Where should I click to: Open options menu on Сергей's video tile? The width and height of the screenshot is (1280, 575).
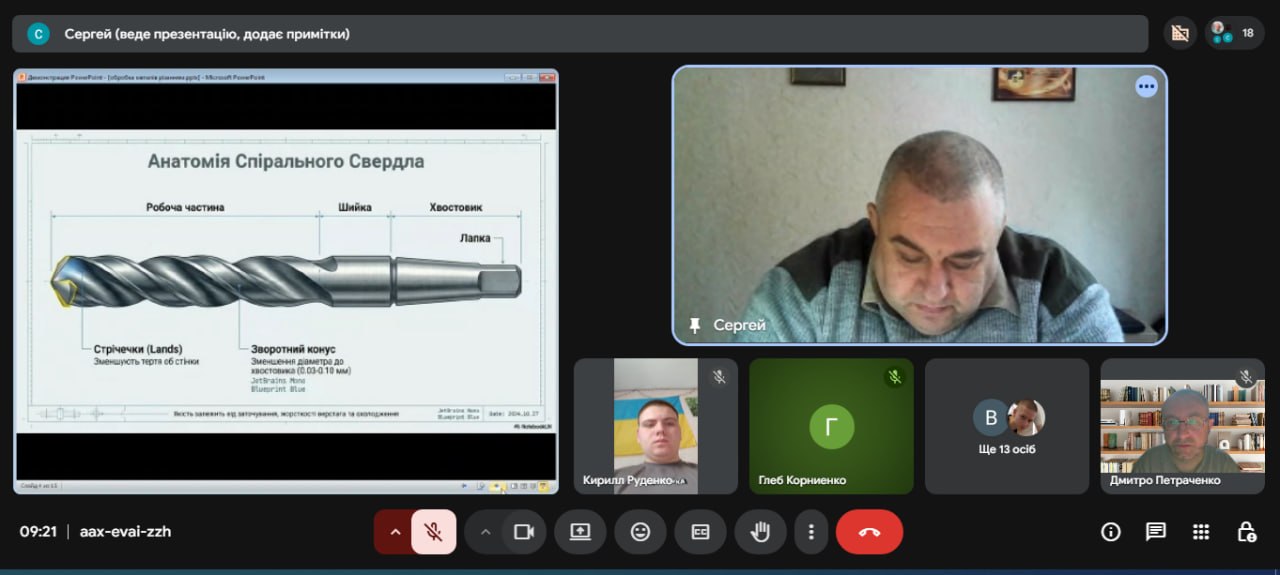(x=1146, y=87)
